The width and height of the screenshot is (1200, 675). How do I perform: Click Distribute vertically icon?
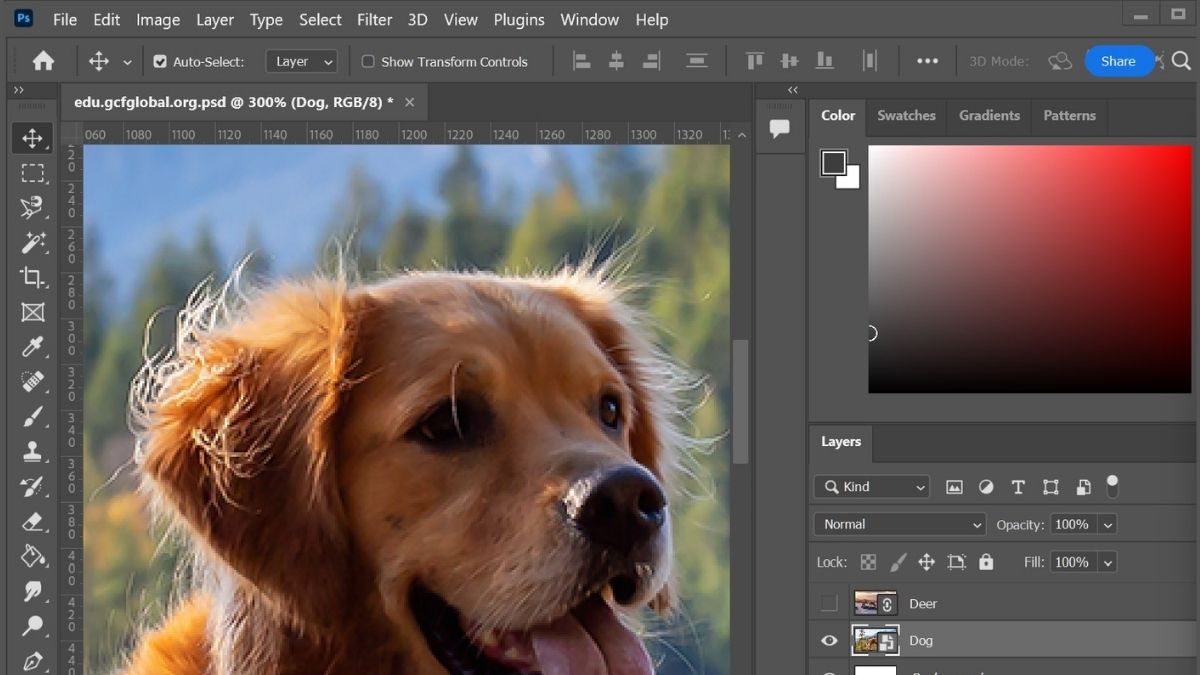pos(697,61)
